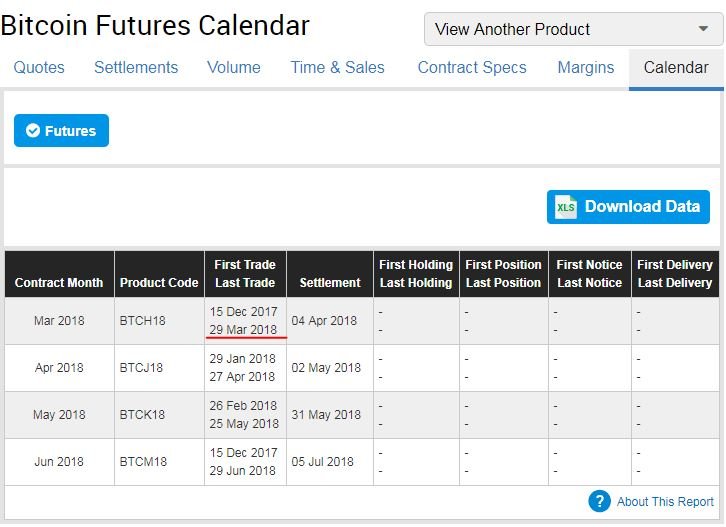
Task: Click the blue question mark help icon
Action: coord(600,501)
